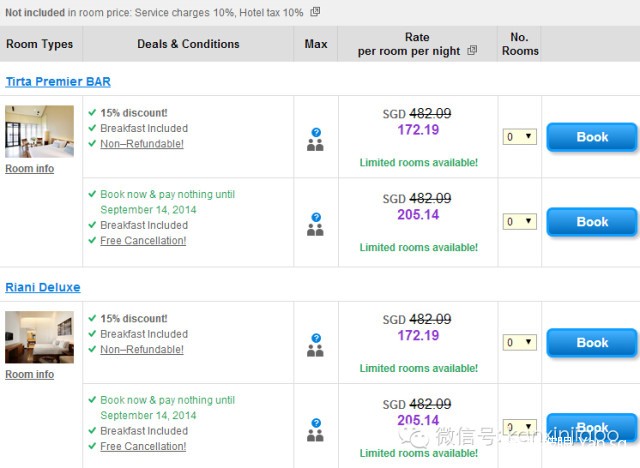Book the Tirta Premier BAR non-refundable rate
The image size is (640, 468).
coord(591,137)
